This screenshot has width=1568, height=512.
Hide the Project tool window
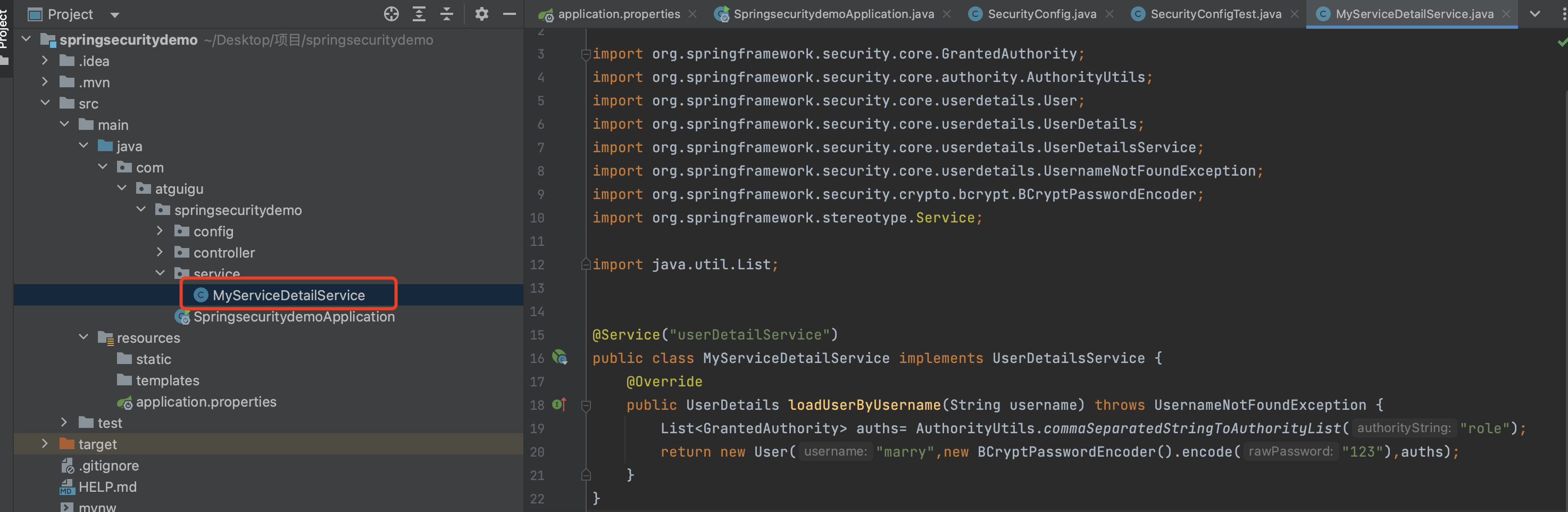pos(510,14)
